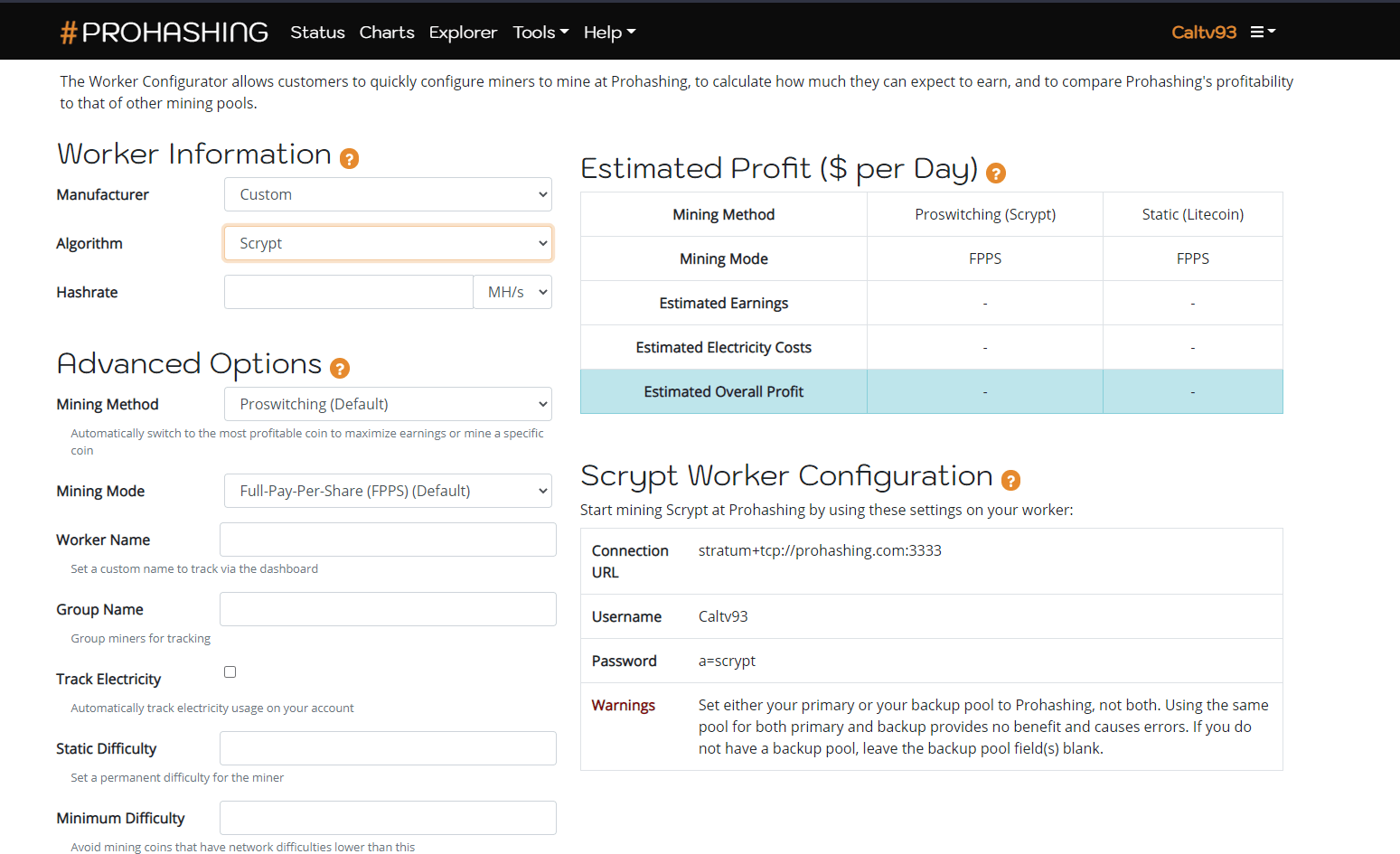Focus the Hashrate input field
The width and height of the screenshot is (1400, 854).
[349, 292]
